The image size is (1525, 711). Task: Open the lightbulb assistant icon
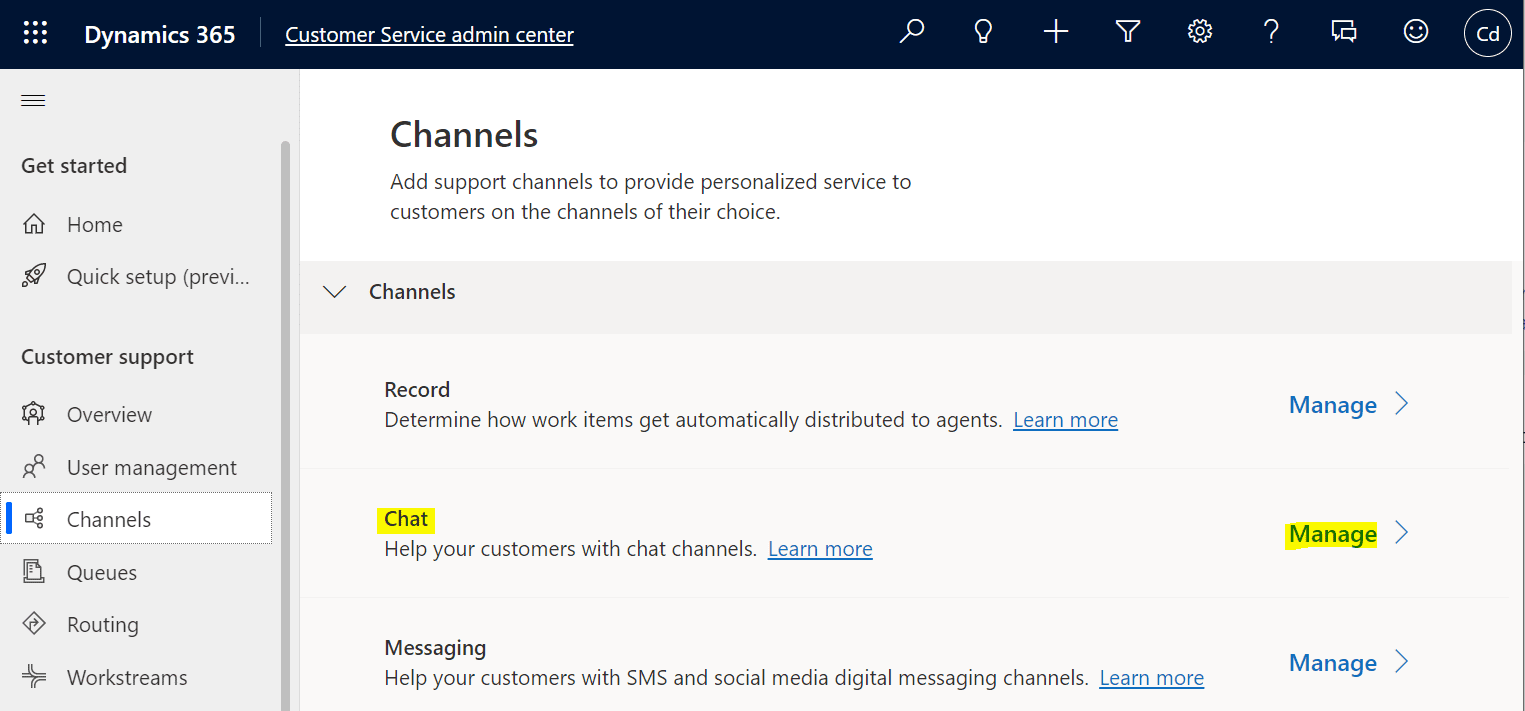click(x=983, y=33)
